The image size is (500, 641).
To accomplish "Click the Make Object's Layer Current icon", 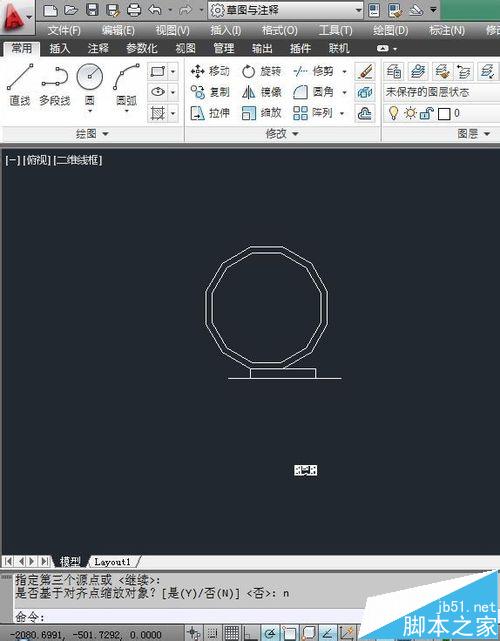I will tap(417, 72).
